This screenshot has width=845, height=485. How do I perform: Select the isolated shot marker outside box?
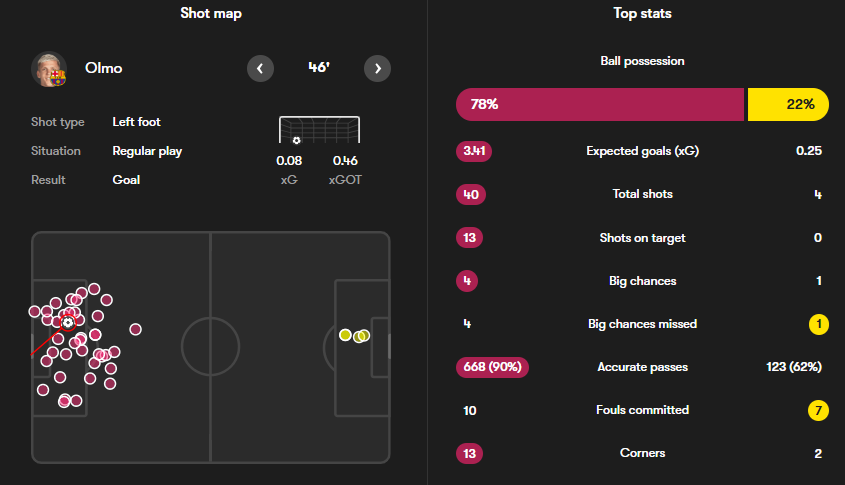135,329
